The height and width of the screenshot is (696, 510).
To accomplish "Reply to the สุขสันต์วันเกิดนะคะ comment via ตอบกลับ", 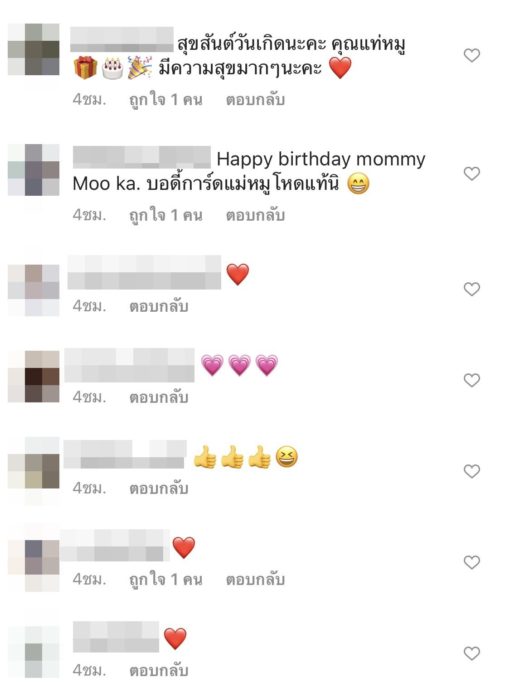I will point(255,100).
